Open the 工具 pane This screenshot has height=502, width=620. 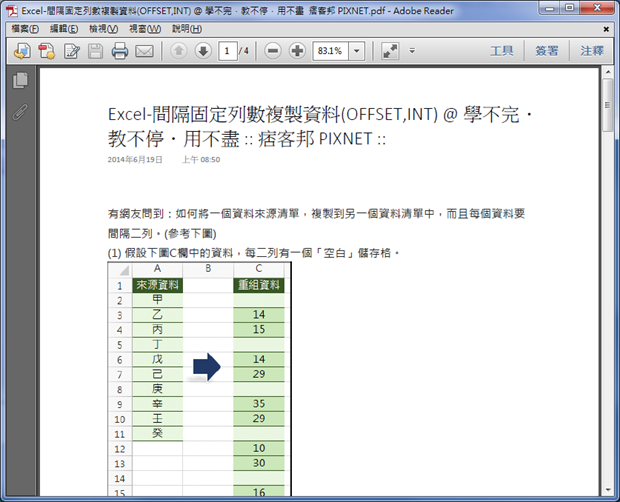pyautogui.click(x=502, y=51)
